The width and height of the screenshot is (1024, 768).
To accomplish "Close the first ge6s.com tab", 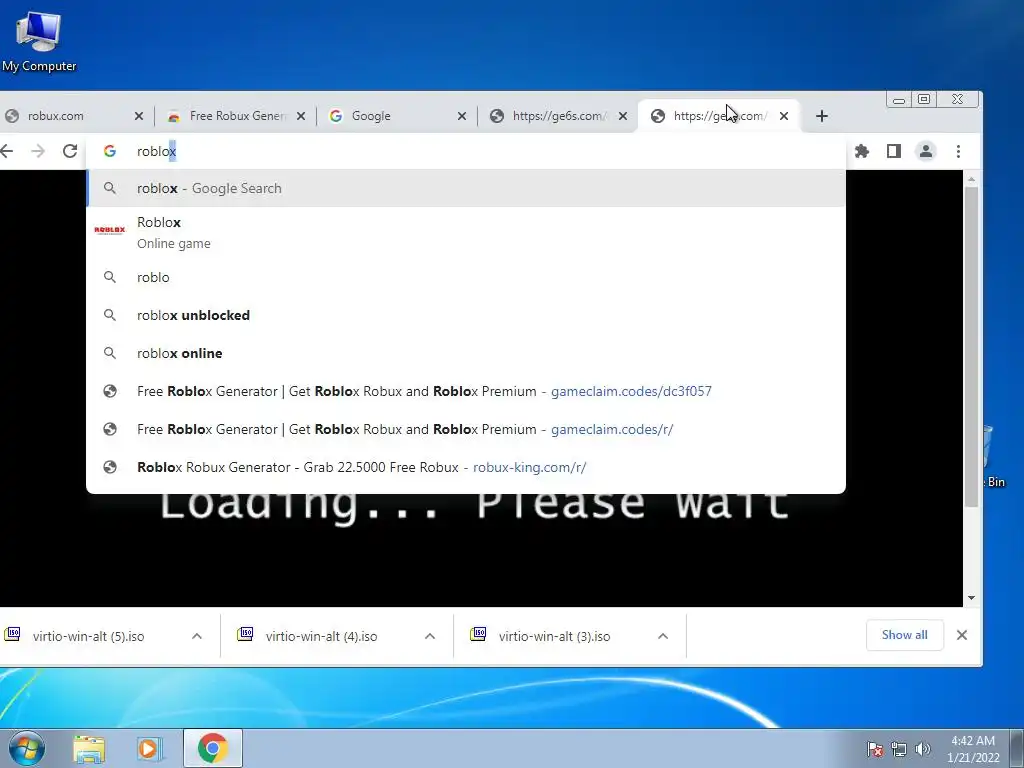I will point(623,116).
